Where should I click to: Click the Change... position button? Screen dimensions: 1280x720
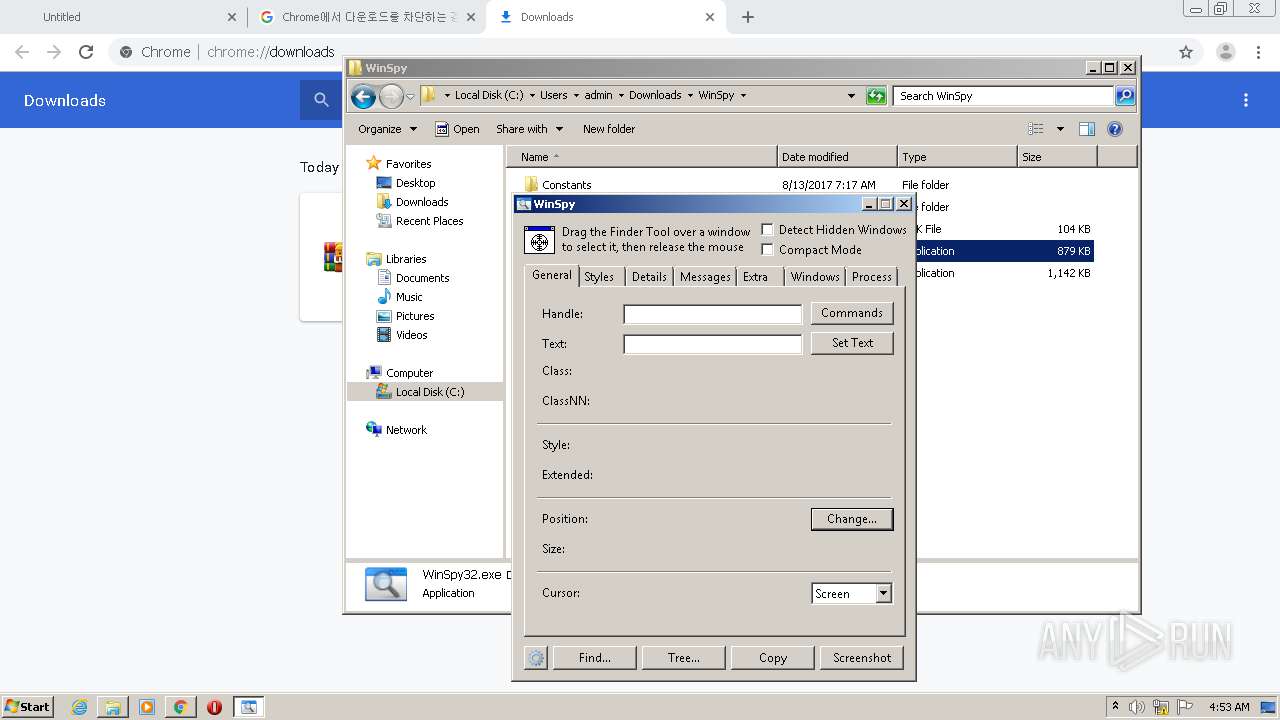coord(852,519)
